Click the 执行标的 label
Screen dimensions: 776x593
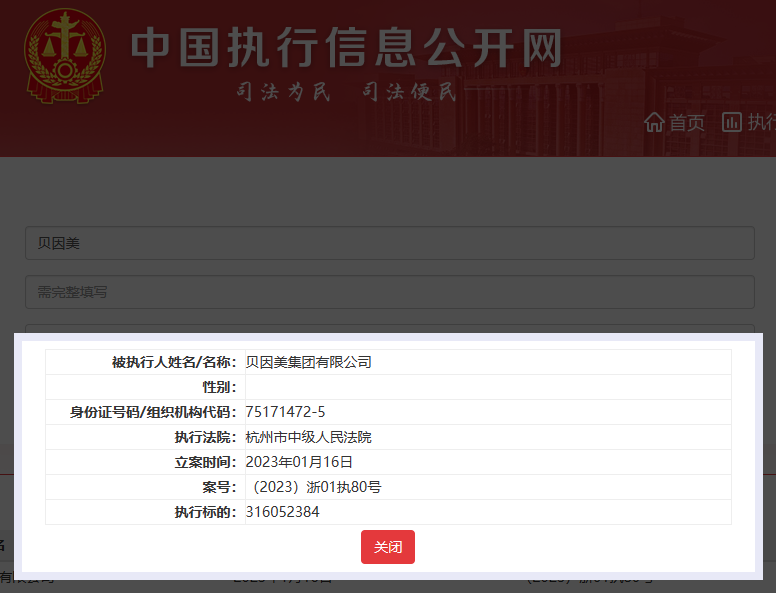coord(205,512)
